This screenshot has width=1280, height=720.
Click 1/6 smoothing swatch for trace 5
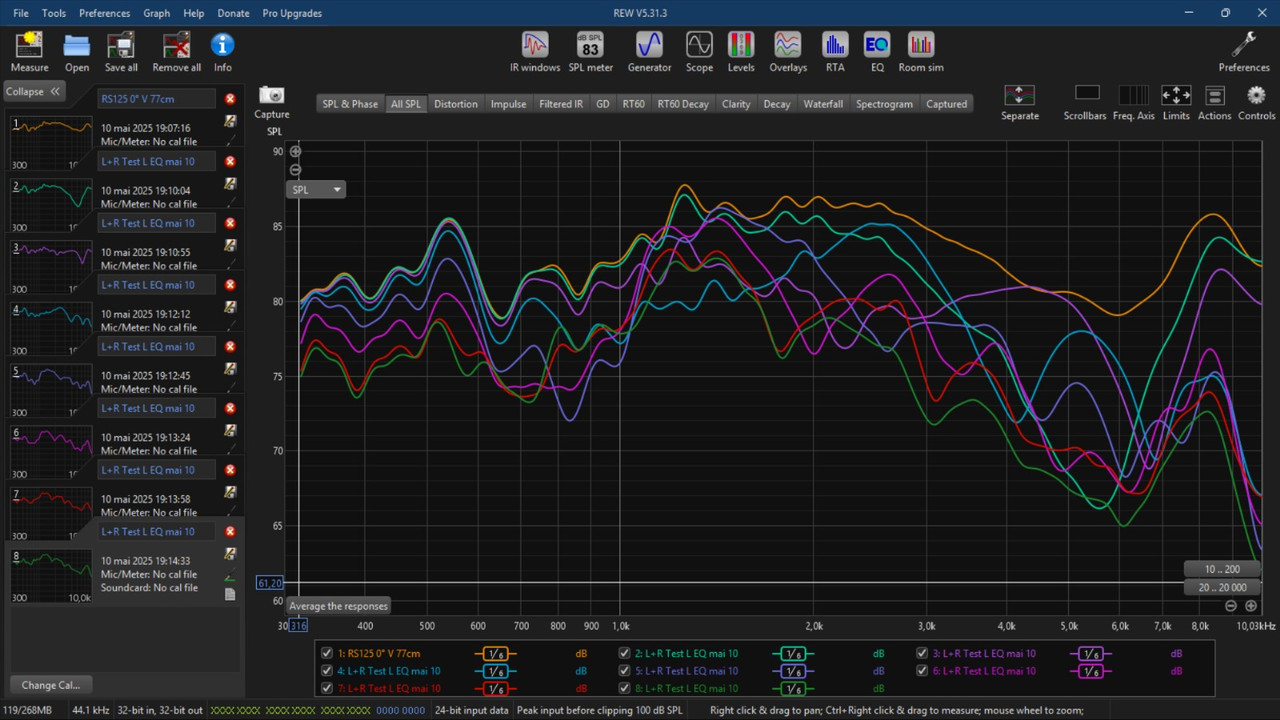pyautogui.click(x=793, y=671)
